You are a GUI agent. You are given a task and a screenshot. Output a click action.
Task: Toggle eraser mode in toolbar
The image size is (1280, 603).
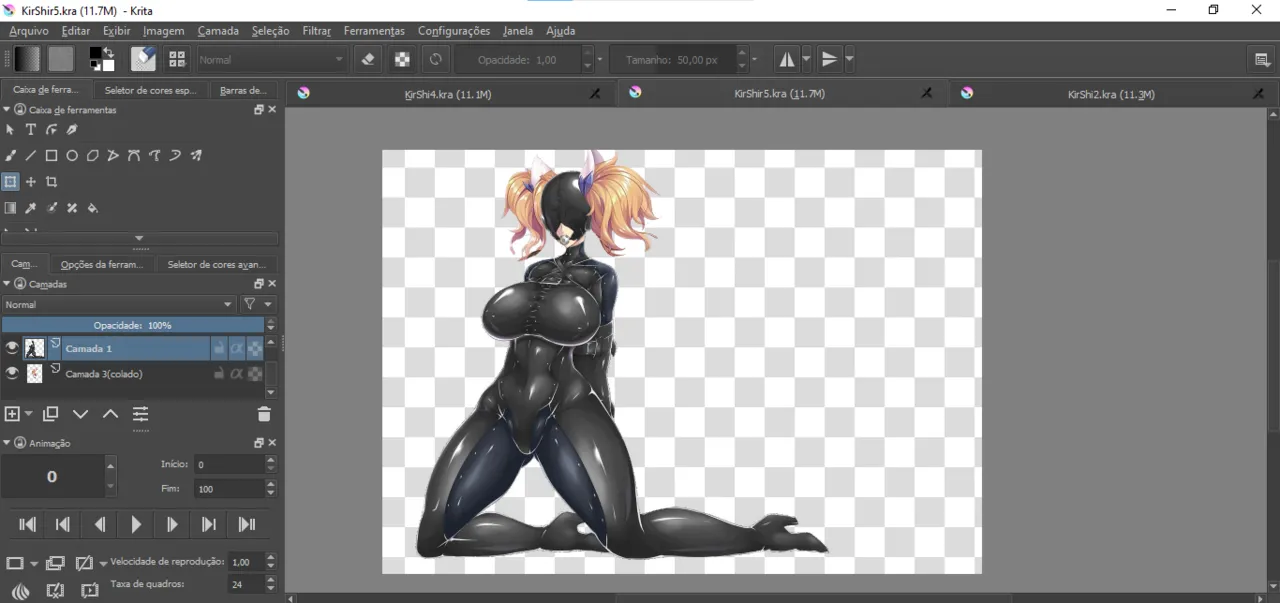[x=367, y=59]
